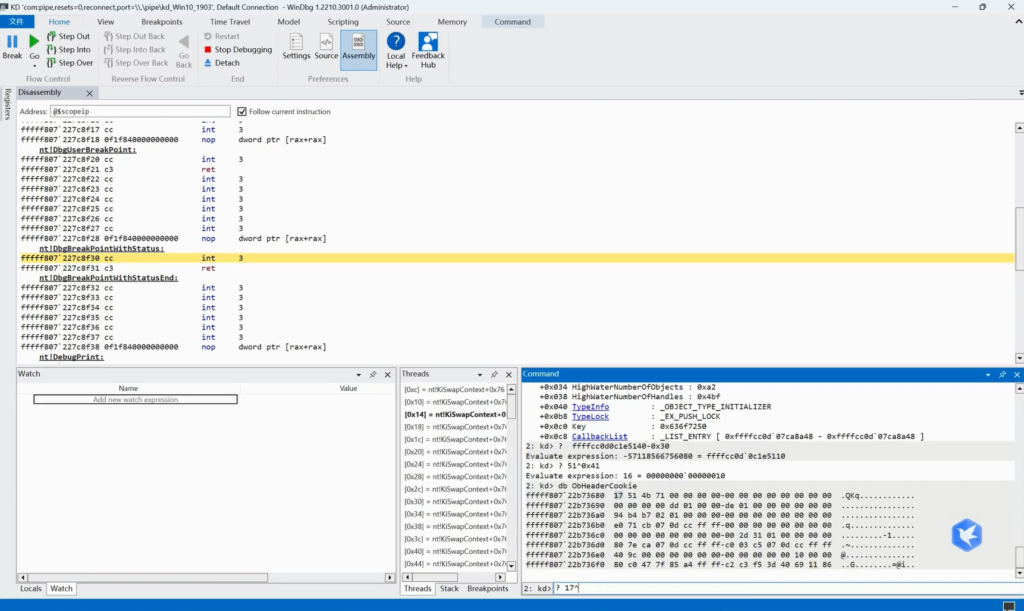Image resolution: width=1024 pixels, height=611 pixels.
Task: Open the TypeInfo link
Action: point(590,407)
